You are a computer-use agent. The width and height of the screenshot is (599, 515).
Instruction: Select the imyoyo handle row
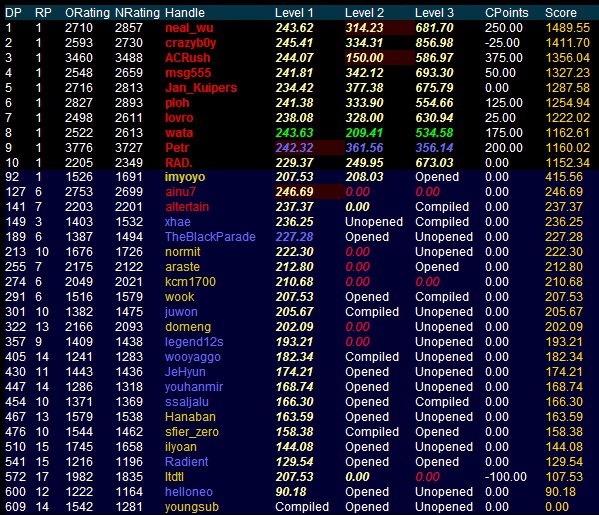pos(300,177)
